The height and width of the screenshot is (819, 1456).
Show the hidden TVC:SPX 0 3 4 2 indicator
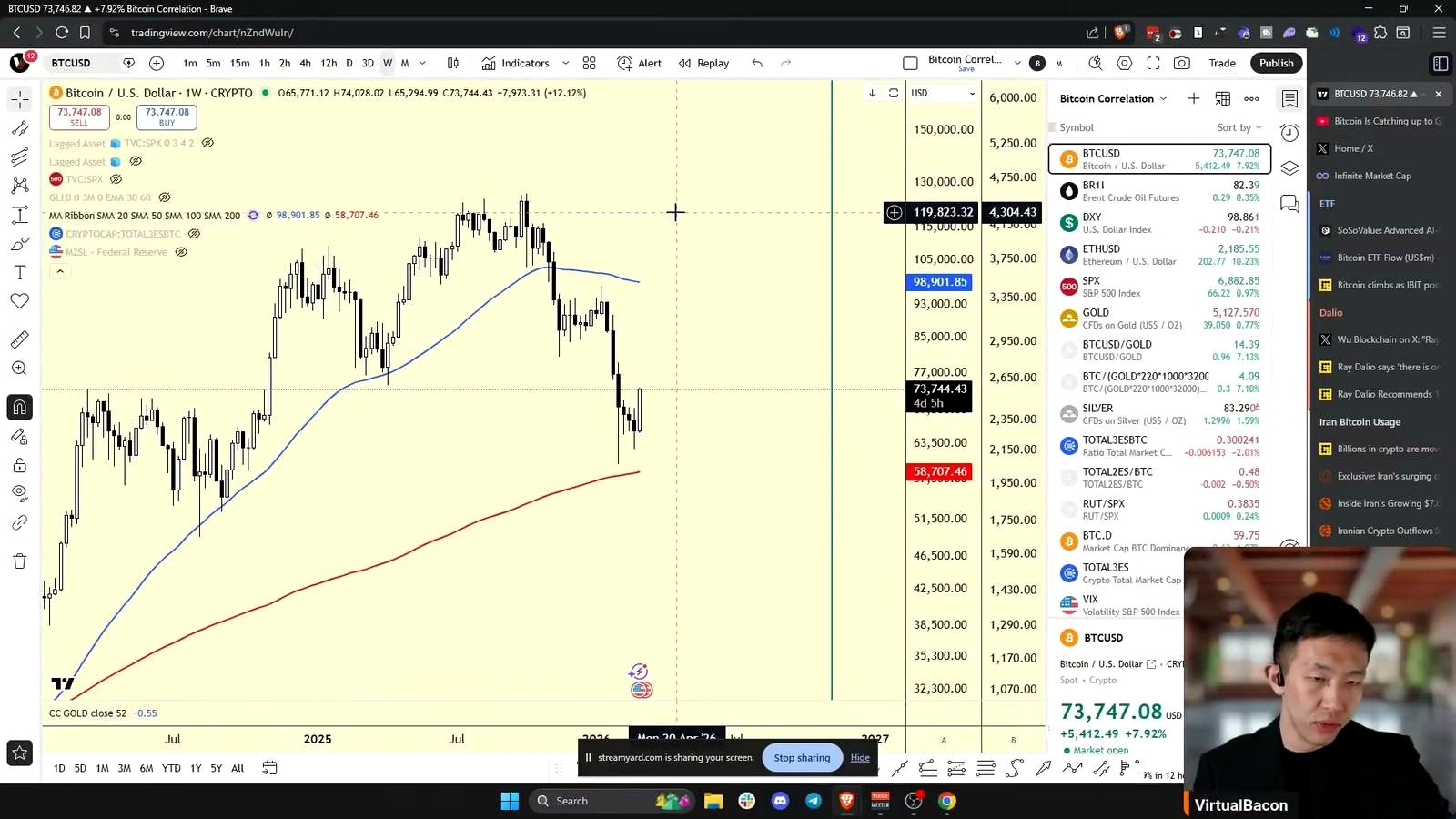click(207, 143)
